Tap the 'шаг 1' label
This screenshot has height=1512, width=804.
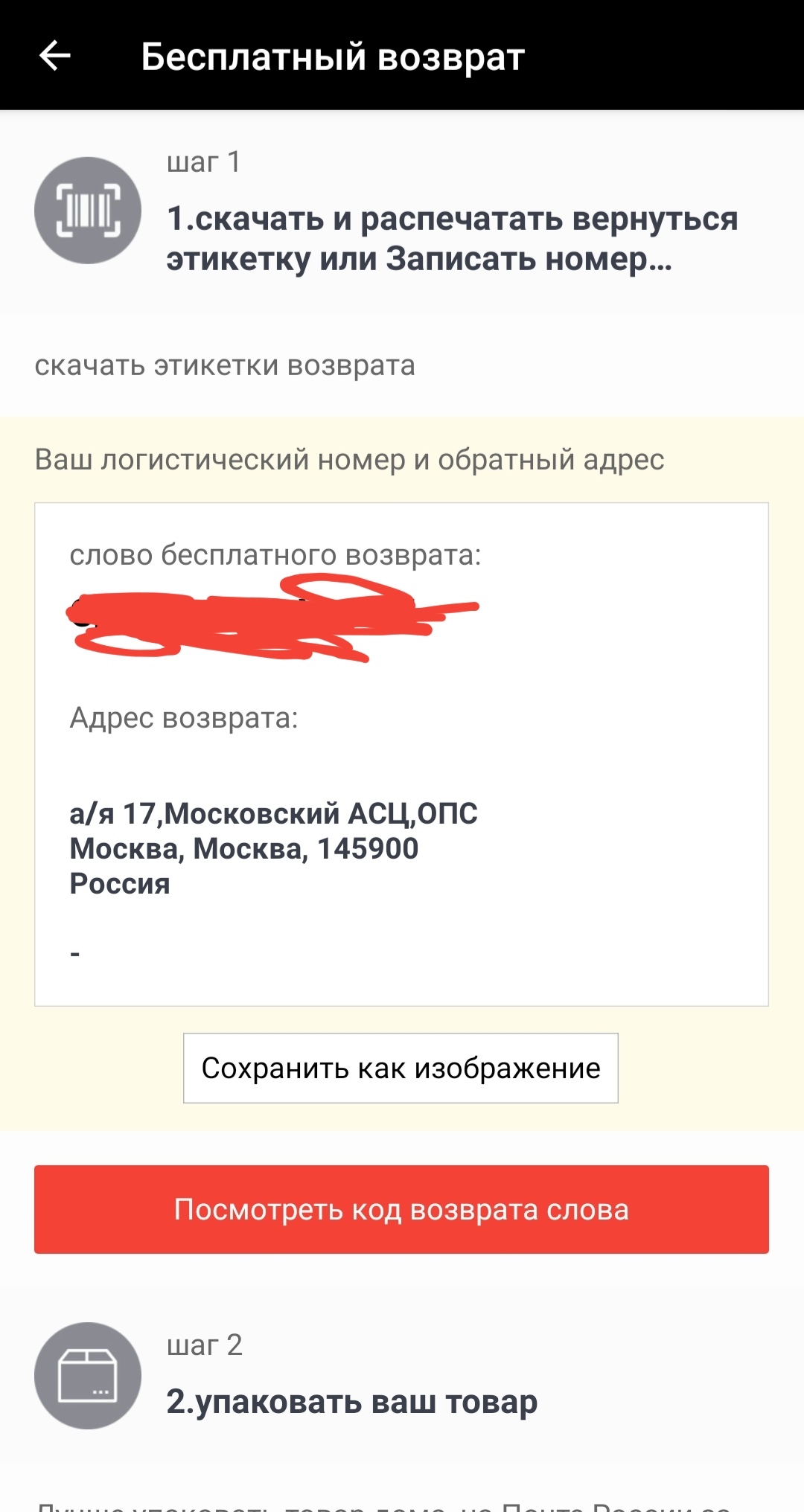pos(204,161)
